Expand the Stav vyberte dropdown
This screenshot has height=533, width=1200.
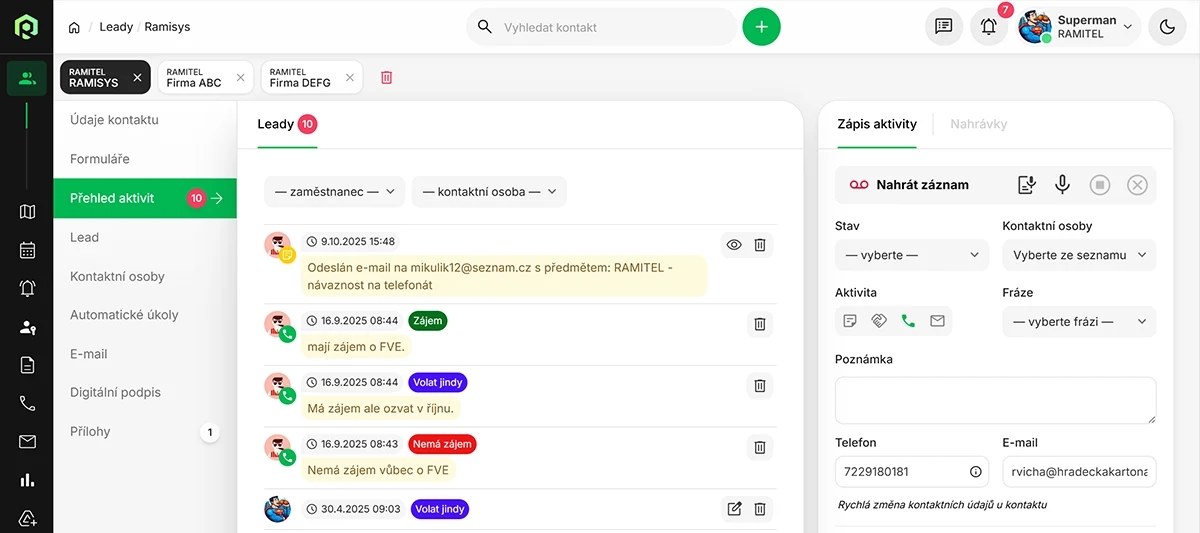click(911, 255)
